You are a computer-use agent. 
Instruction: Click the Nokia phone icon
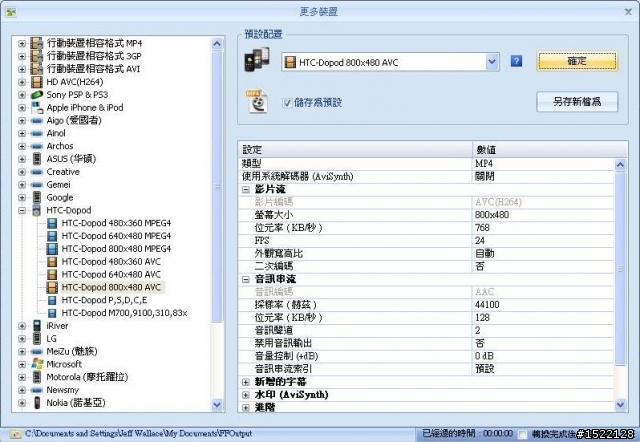[x=37, y=403]
